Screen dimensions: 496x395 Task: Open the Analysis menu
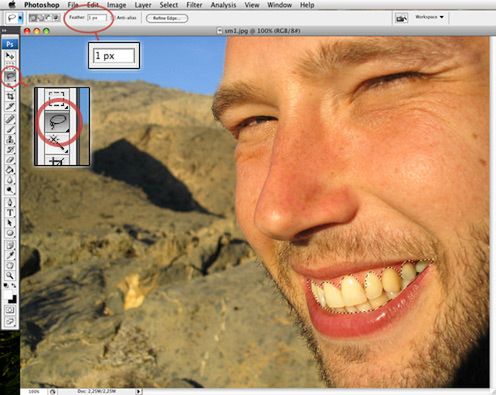(x=223, y=5)
